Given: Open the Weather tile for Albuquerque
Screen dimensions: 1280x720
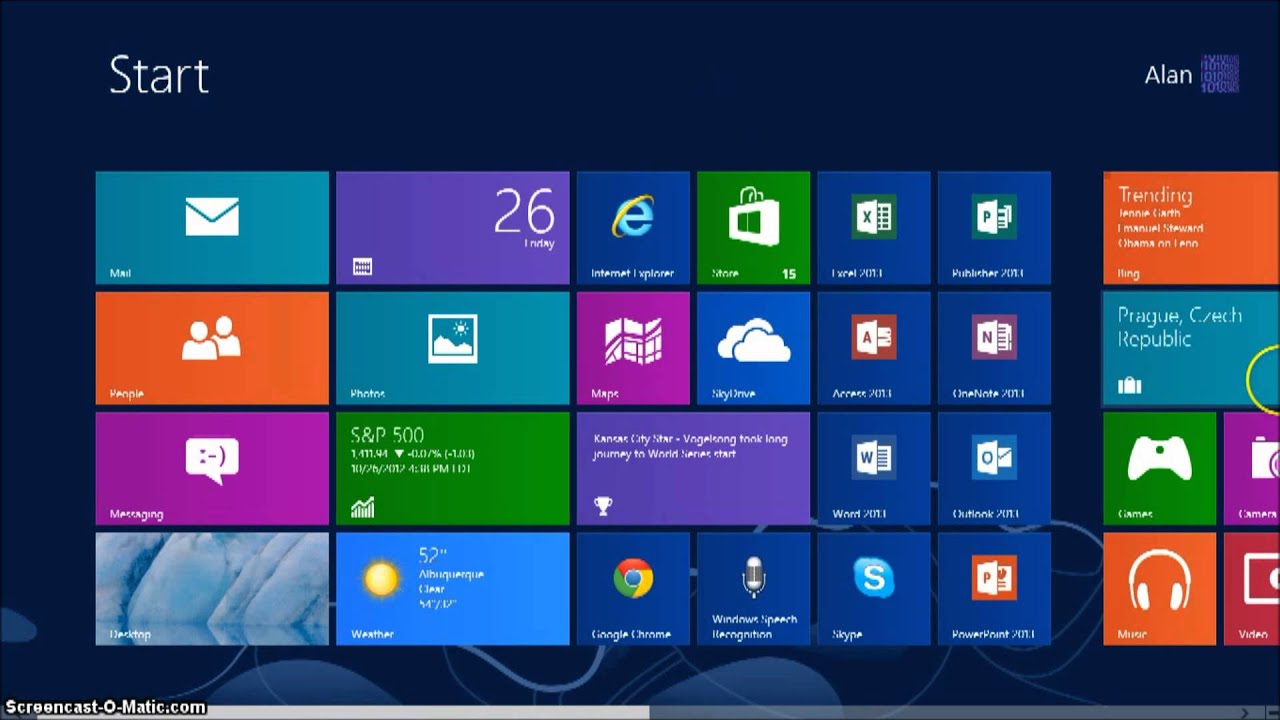Looking at the screenshot, I should tap(453, 589).
